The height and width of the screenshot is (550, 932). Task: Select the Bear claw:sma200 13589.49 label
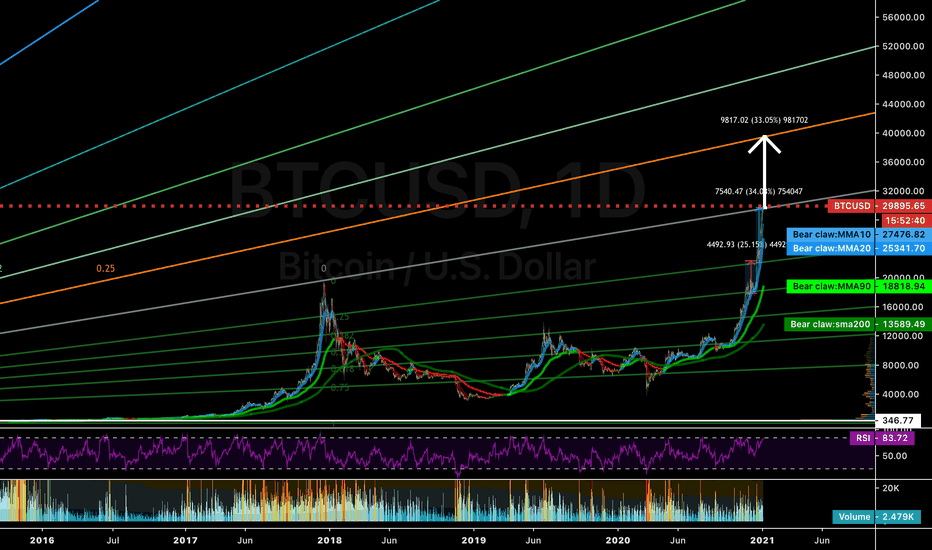pos(858,324)
